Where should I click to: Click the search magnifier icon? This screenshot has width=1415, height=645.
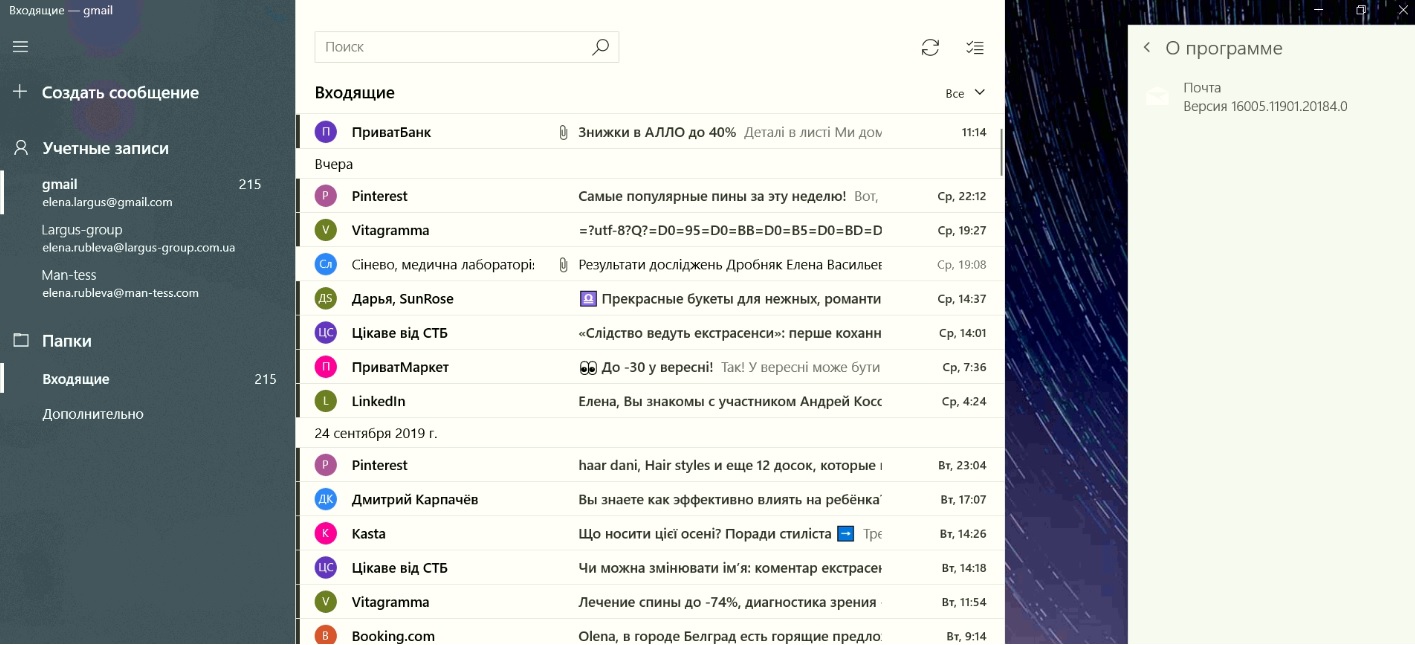point(600,47)
